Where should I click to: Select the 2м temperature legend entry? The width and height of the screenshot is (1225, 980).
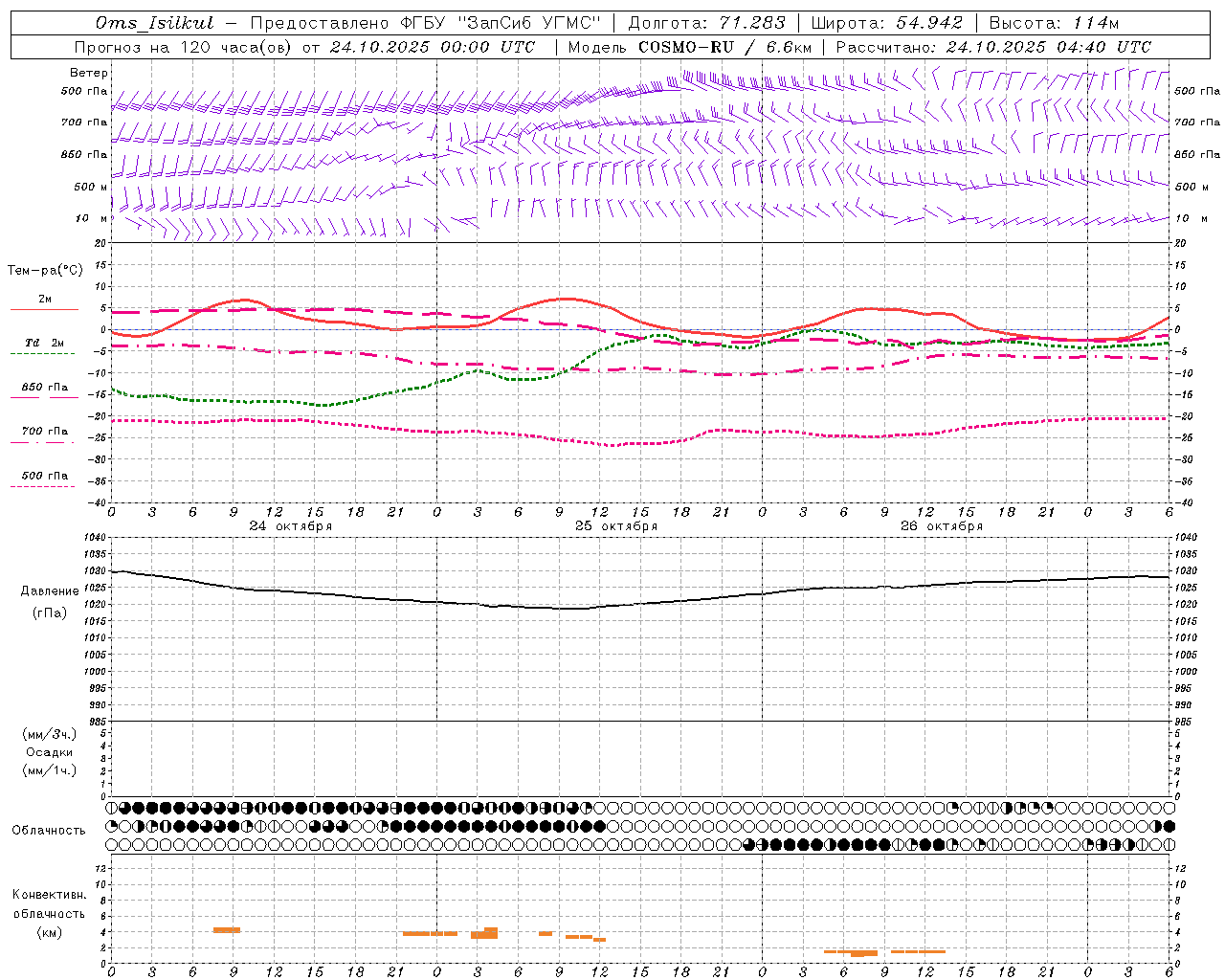tap(45, 300)
